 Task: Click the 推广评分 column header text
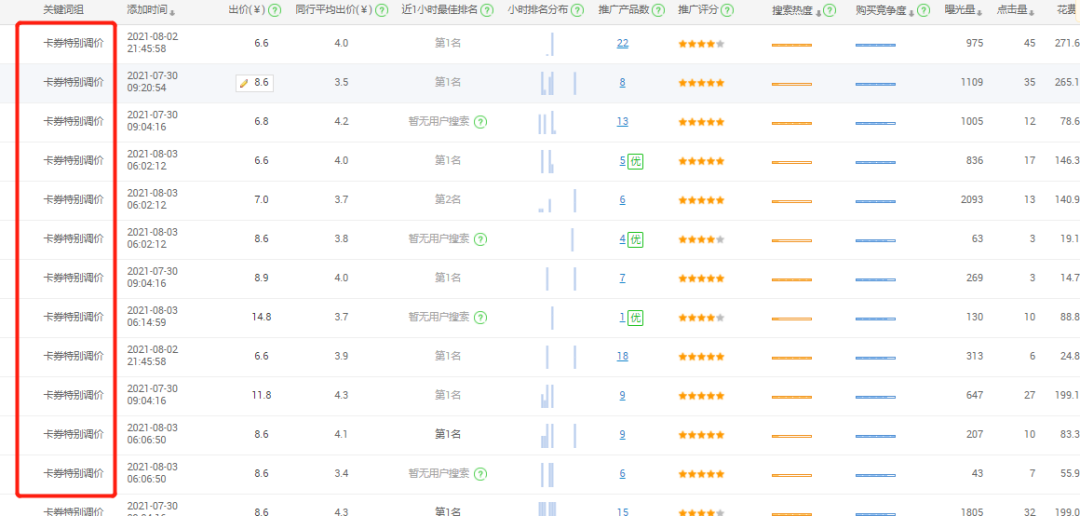tap(698, 10)
